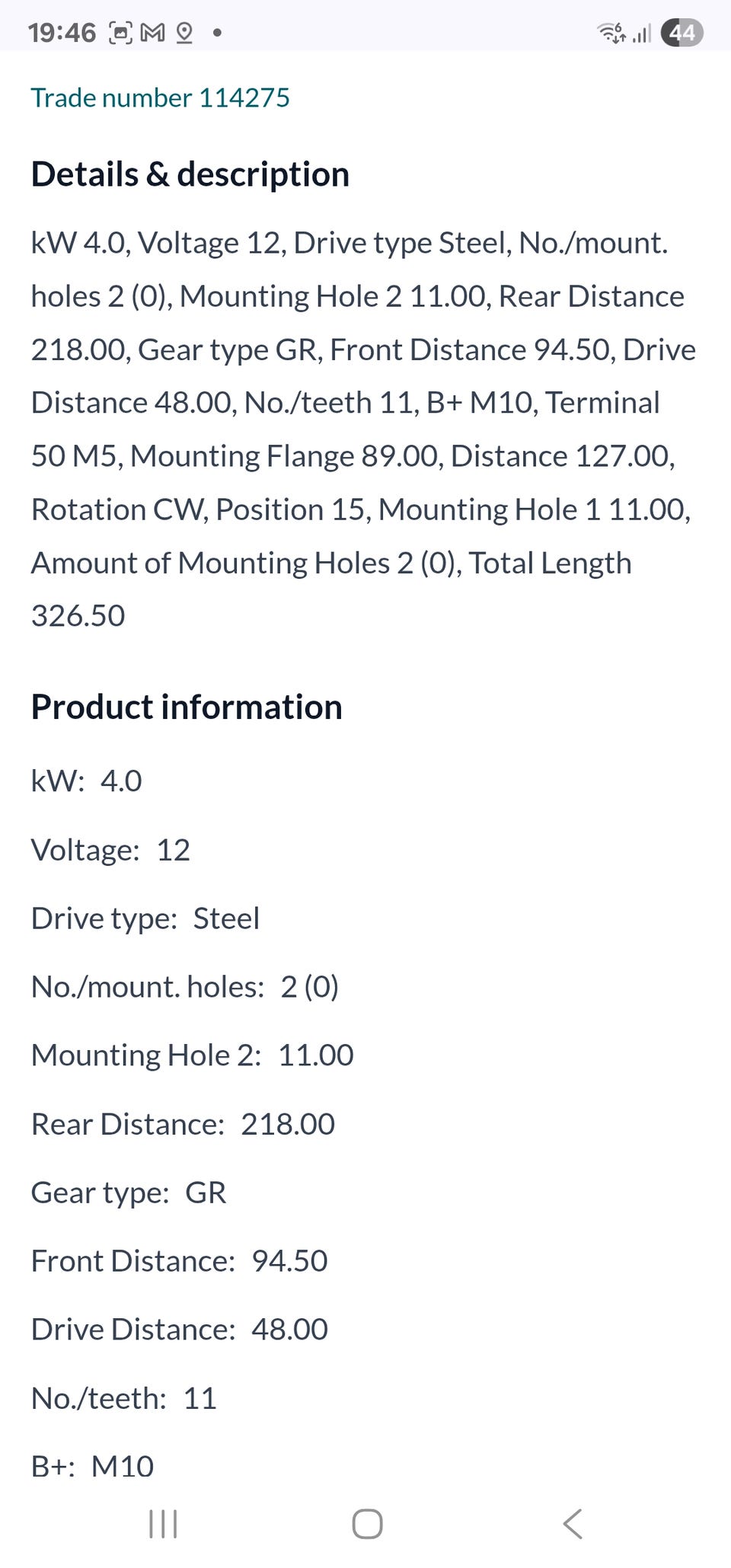The width and height of the screenshot is (731, 1568).
Task: Tap the Drive type: Steel row
Action: coord(145,918)
